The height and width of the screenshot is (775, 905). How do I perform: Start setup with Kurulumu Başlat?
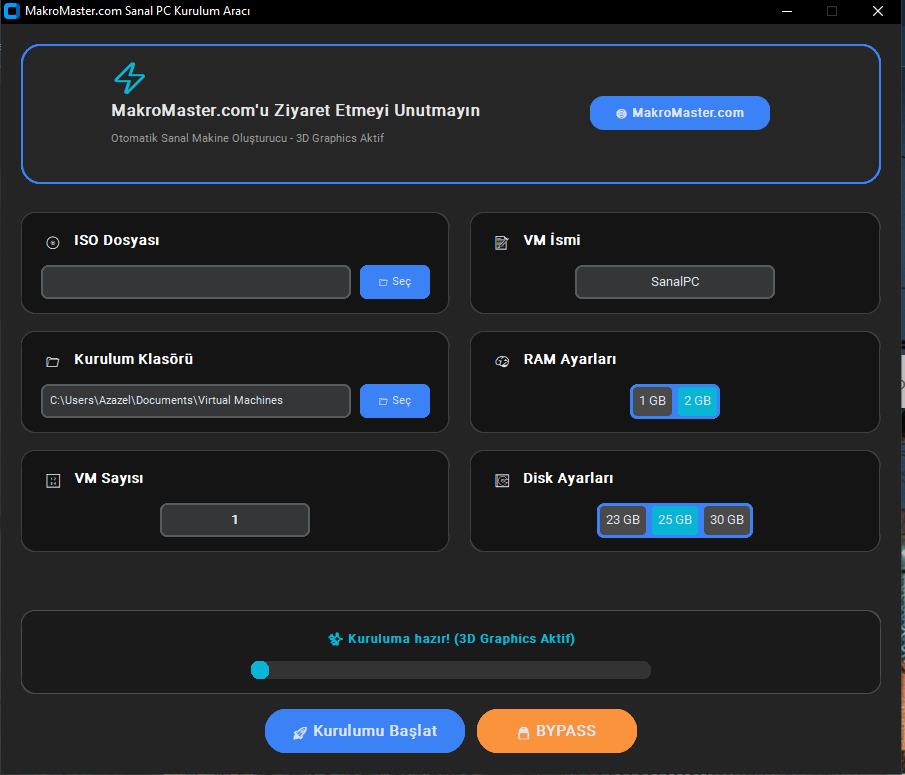(x=365, y=731)
